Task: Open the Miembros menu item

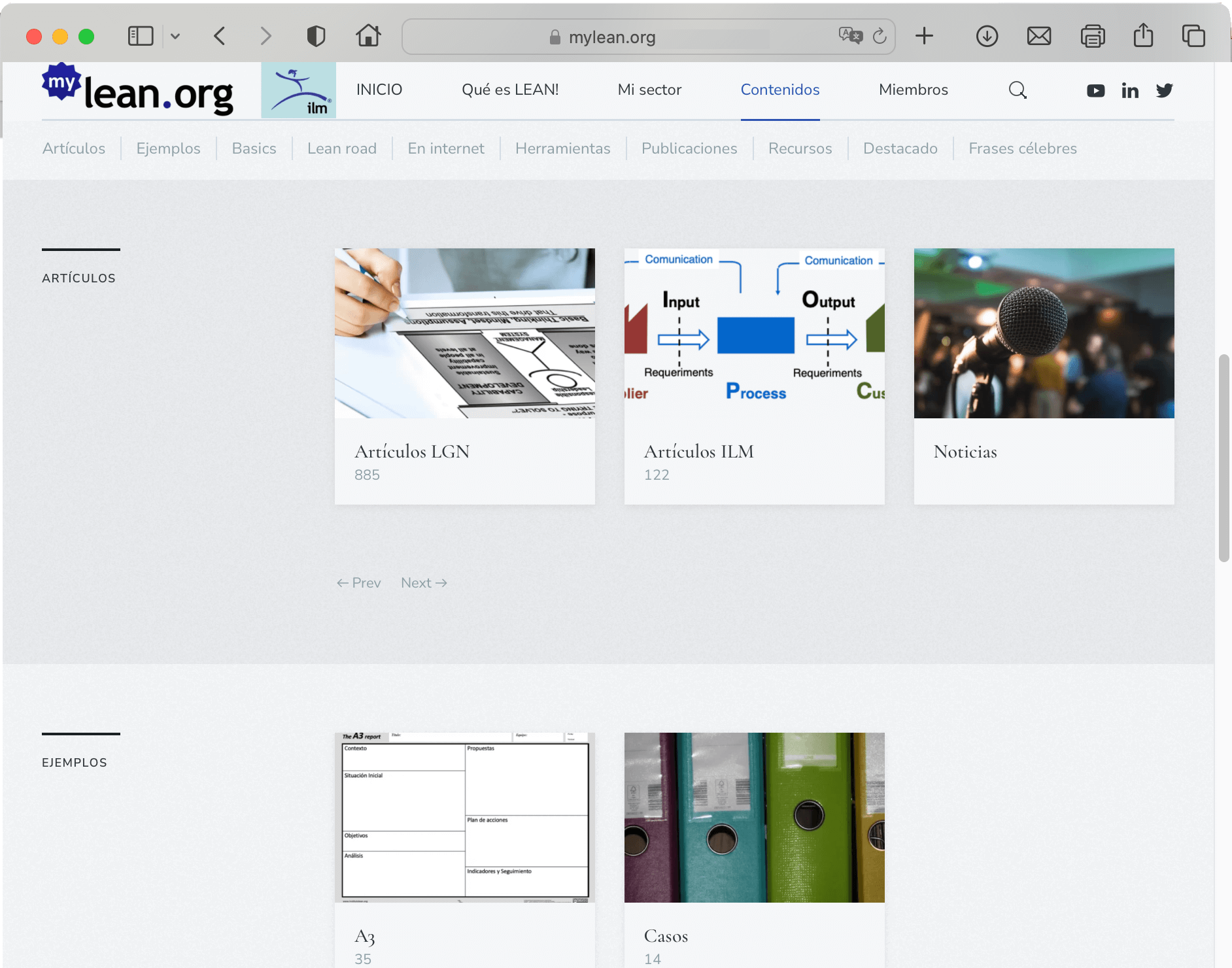Action: pos(914,90)
